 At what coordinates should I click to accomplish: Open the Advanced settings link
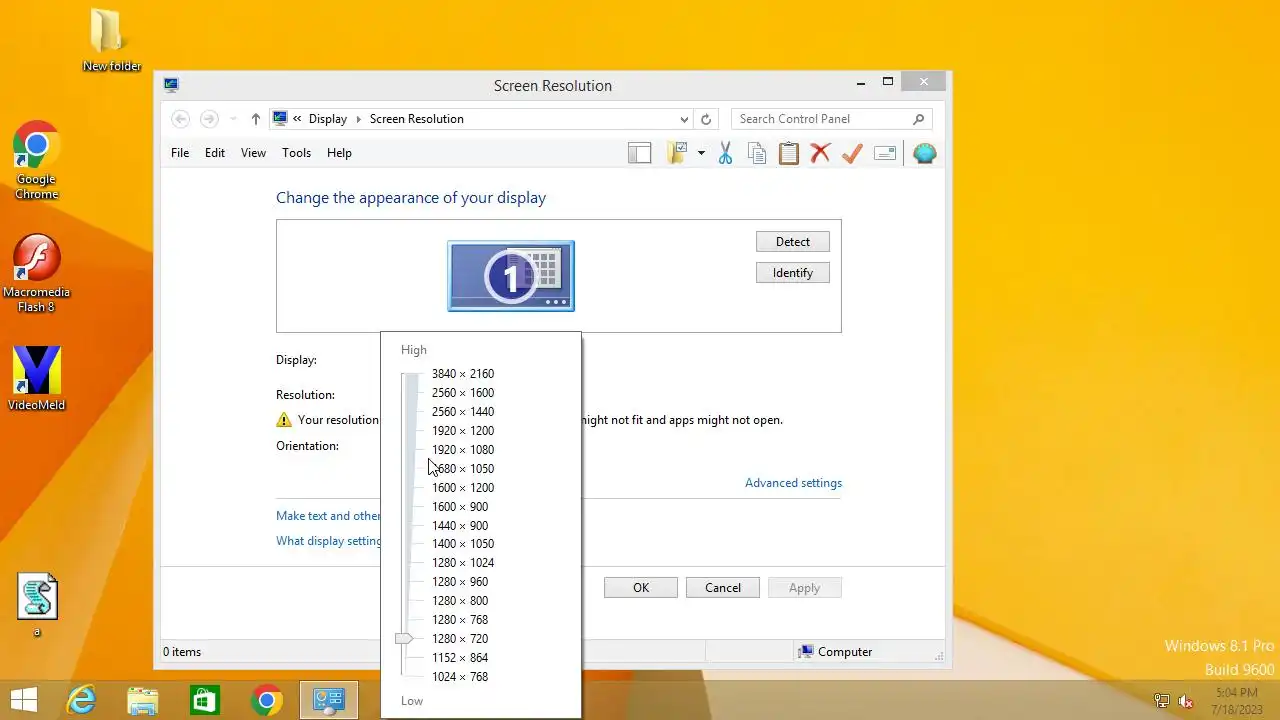click(x=793, y=483)
